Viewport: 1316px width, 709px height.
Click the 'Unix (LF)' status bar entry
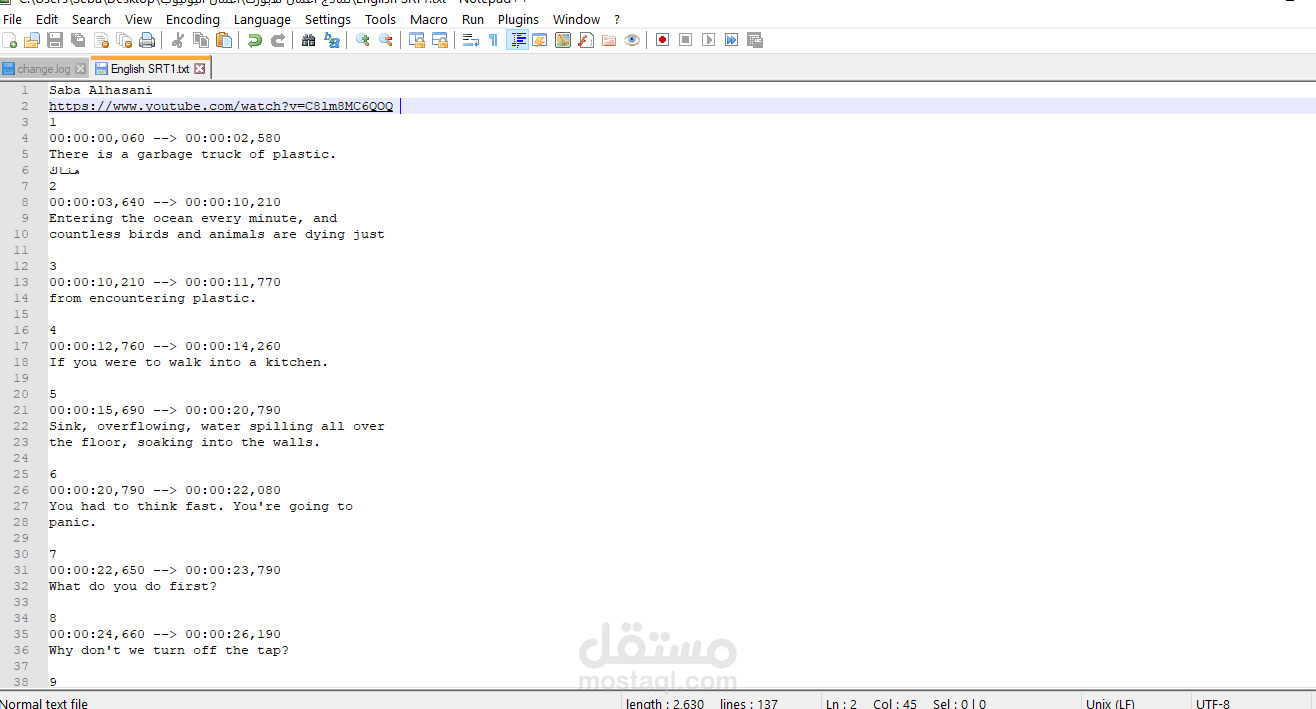[1110, 704]
